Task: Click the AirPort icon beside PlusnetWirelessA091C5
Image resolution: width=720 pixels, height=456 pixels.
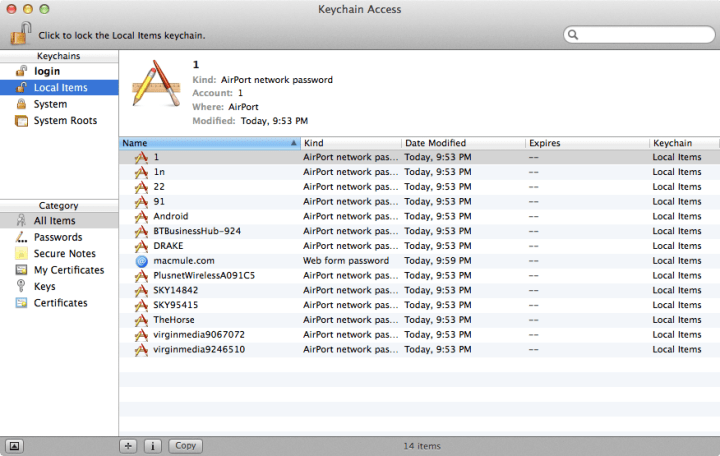Action: pyautogui.click(x=141, y=276)
